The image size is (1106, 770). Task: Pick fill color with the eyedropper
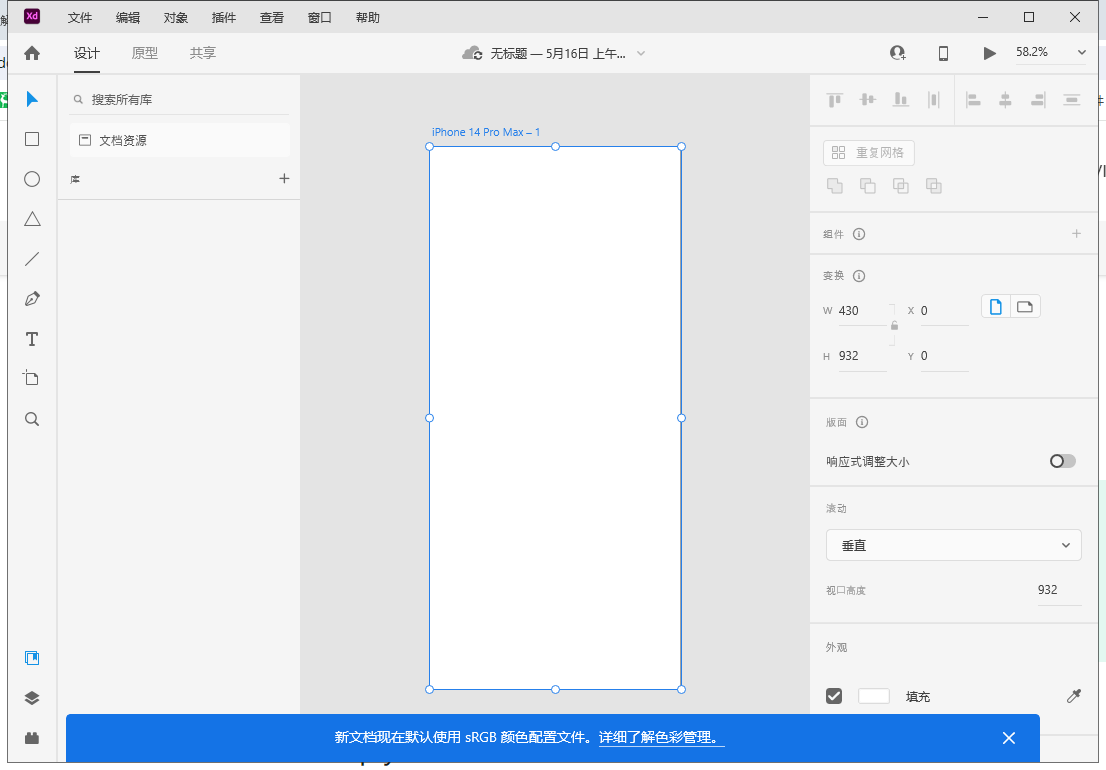pyautogui.click(x=1075, y=696)
